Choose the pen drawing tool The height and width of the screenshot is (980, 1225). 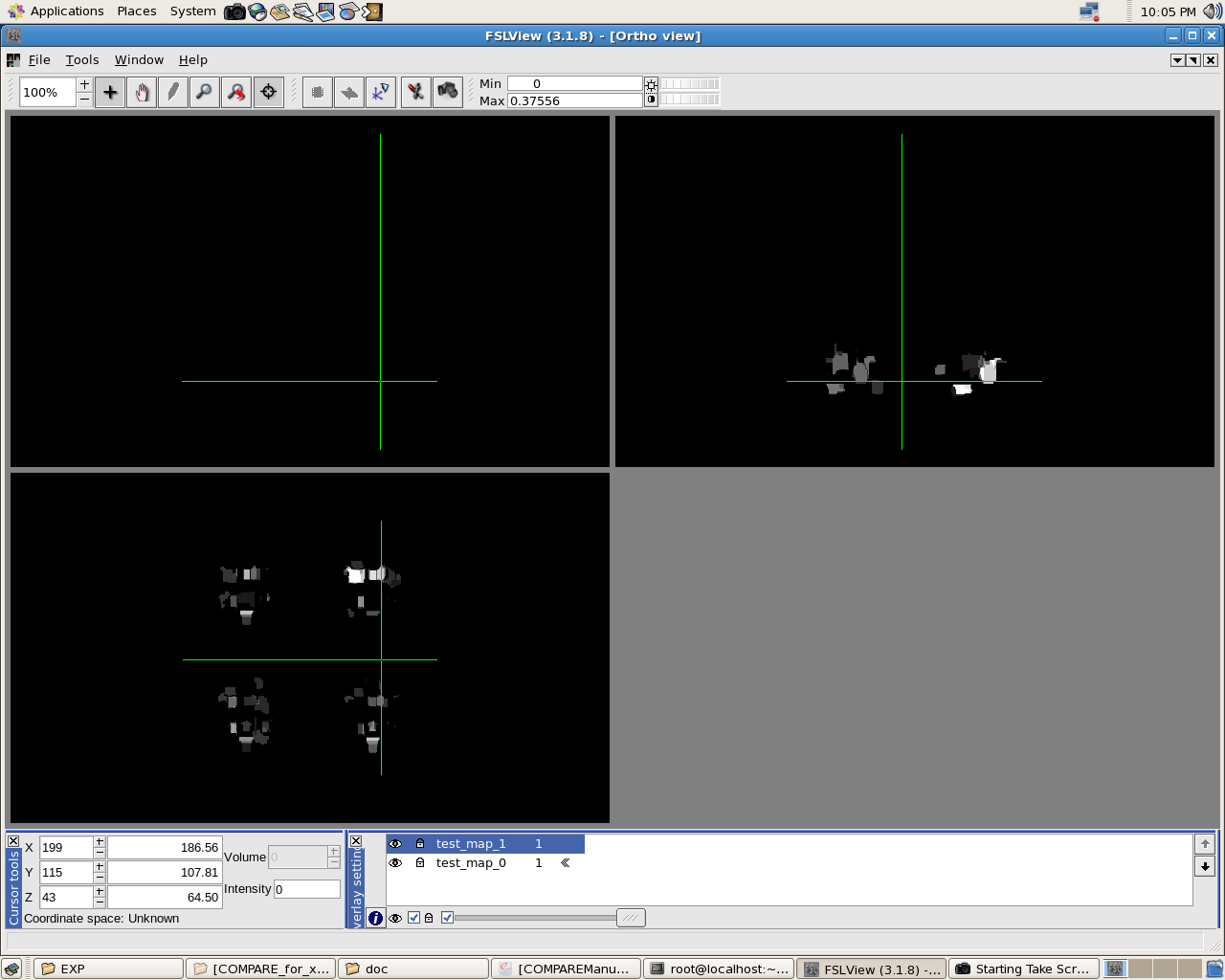173,93
